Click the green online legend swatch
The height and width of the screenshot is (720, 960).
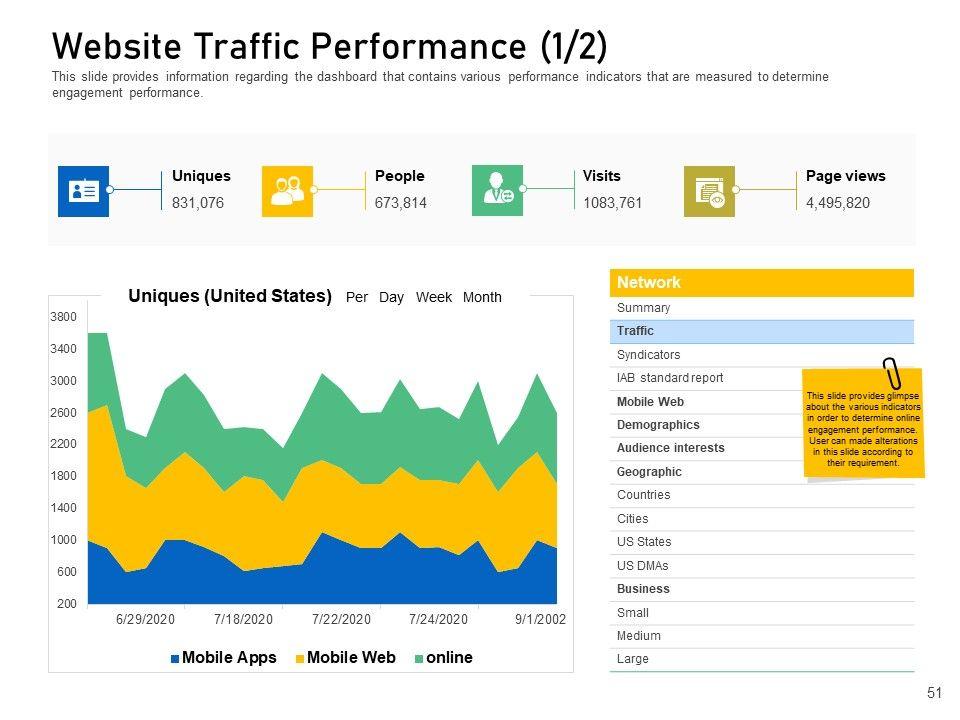pyautogui.click(x=420, y=659)
